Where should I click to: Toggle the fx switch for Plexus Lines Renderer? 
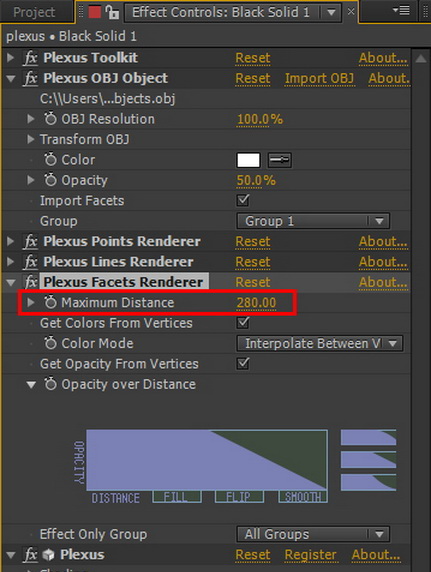(x=31, y=262)
